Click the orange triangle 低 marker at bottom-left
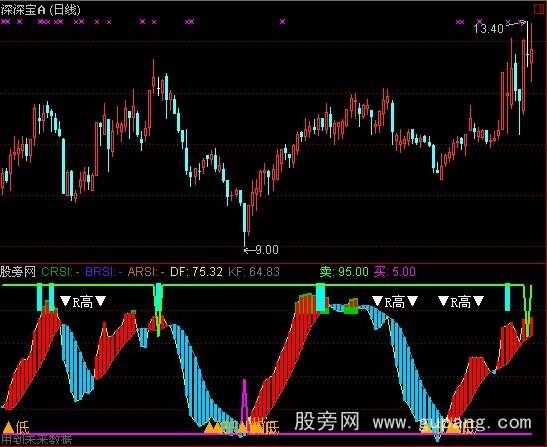This screenshot has height=447, width=547. [17, 427]
